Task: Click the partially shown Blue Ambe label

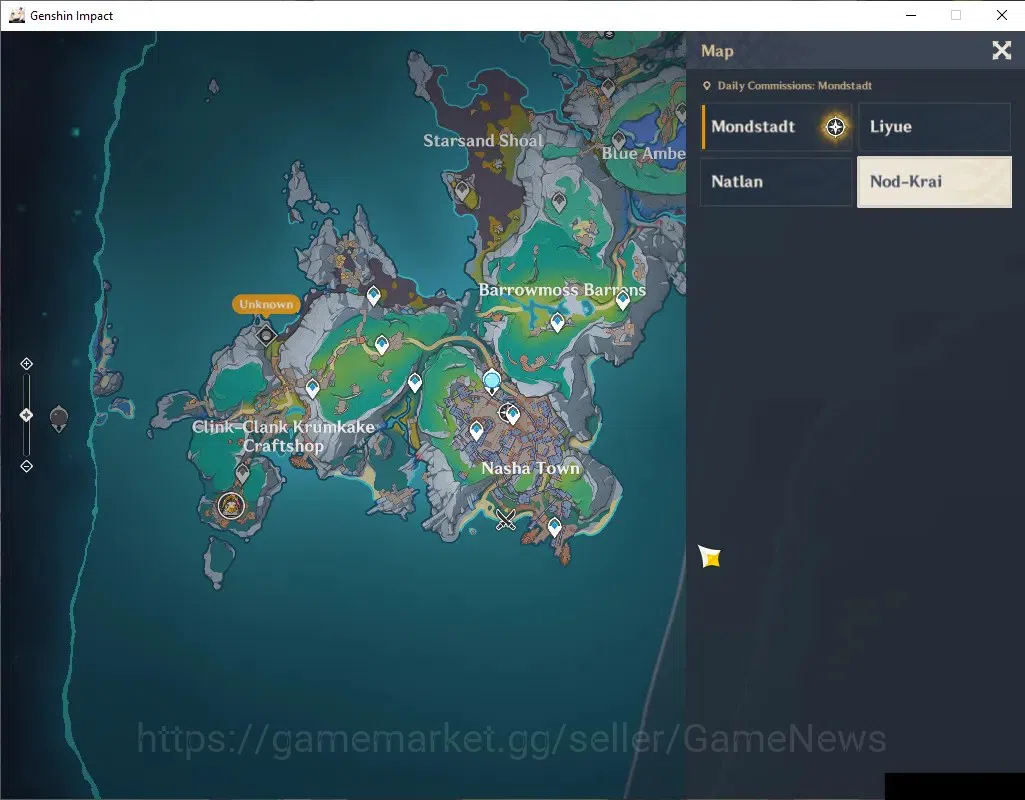Action: click(x=643, y=153)
